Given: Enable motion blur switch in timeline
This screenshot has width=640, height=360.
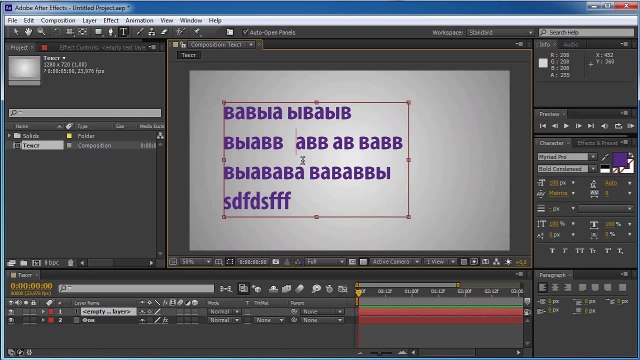Looking at the screenshot, I should [300, 289].
